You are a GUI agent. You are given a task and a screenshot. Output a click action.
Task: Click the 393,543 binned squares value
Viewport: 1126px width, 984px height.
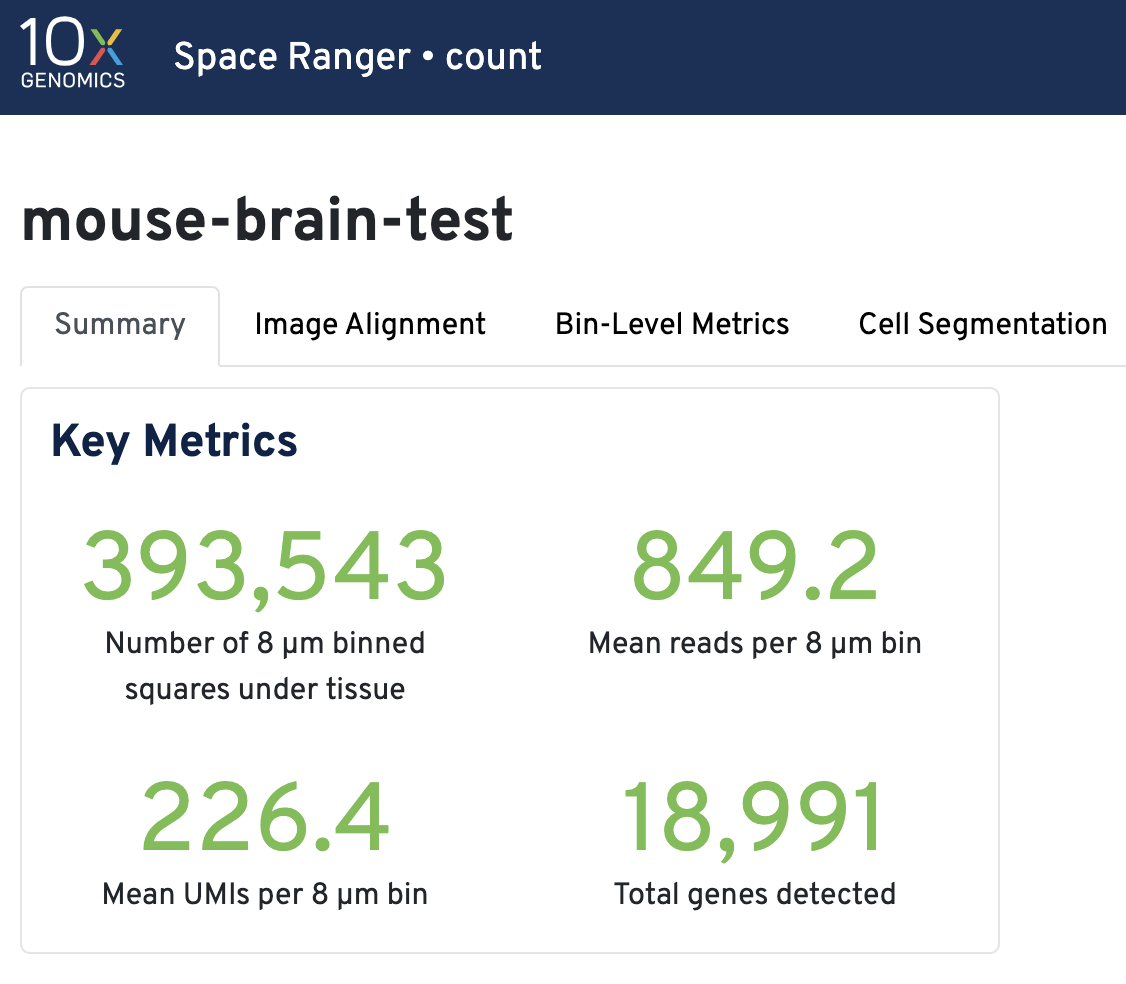point(264,567)
